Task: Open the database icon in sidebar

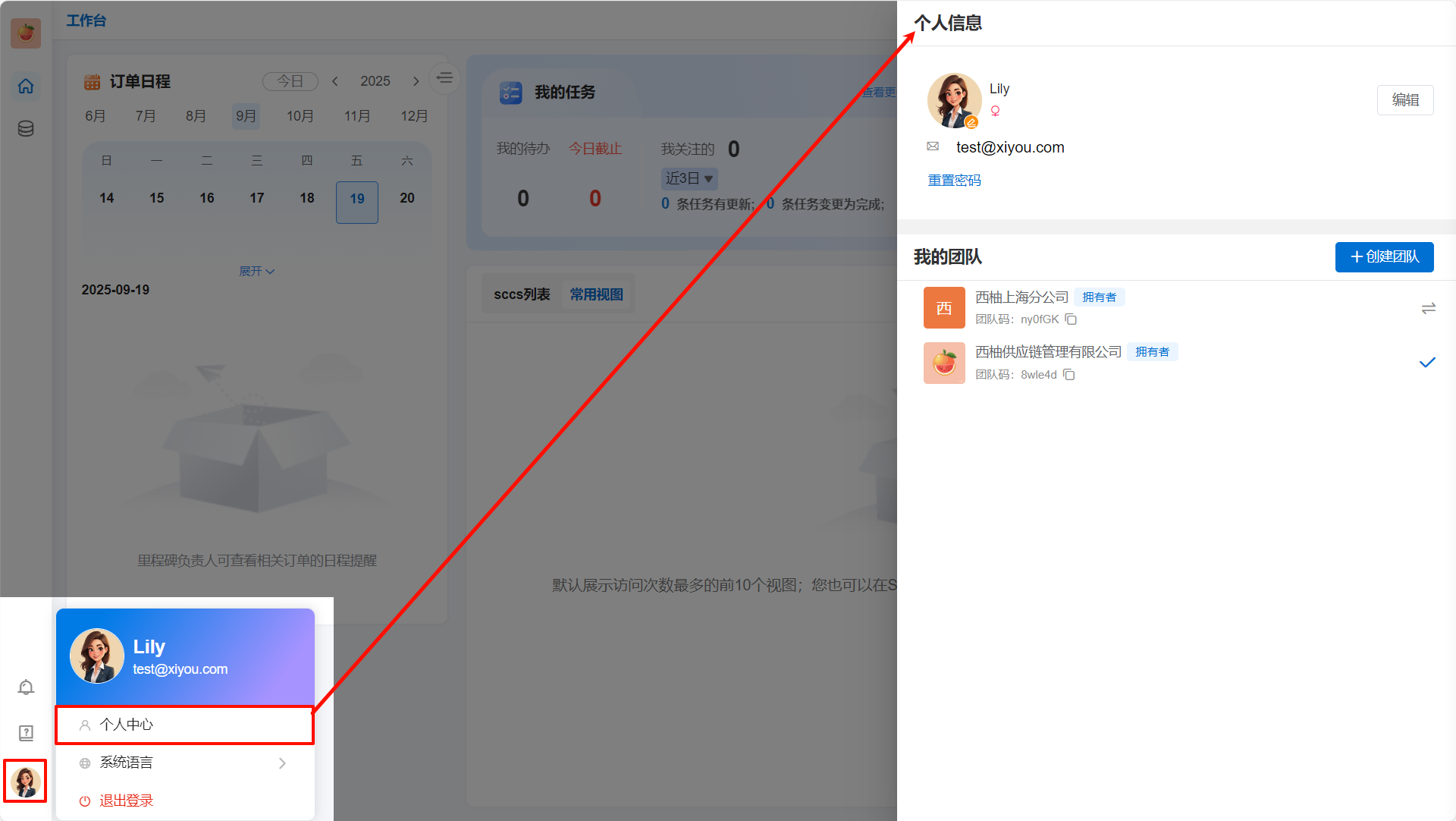Action: [x=26, y=128]
